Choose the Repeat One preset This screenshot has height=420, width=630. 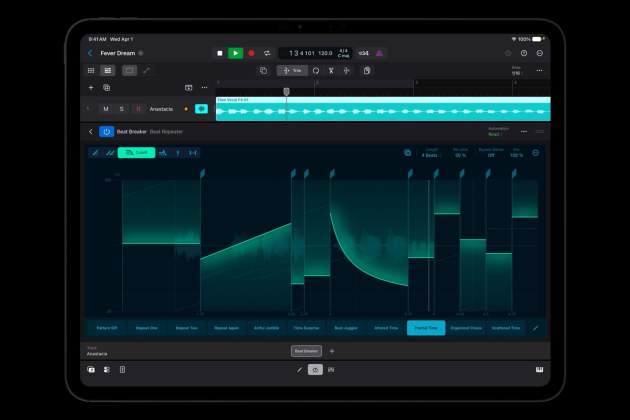[147, 328]
